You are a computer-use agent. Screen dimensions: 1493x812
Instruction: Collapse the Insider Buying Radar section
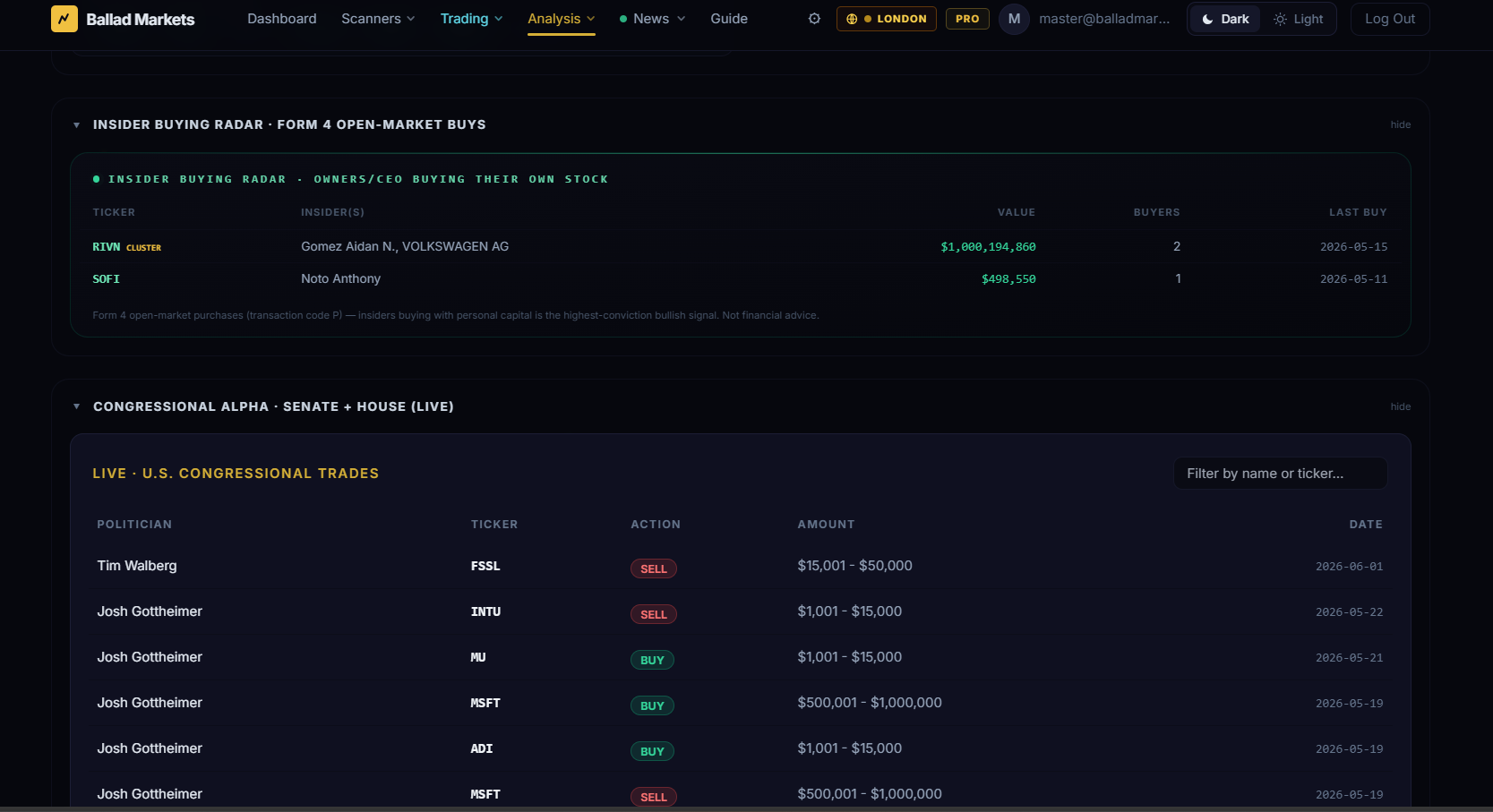[77, 125]
